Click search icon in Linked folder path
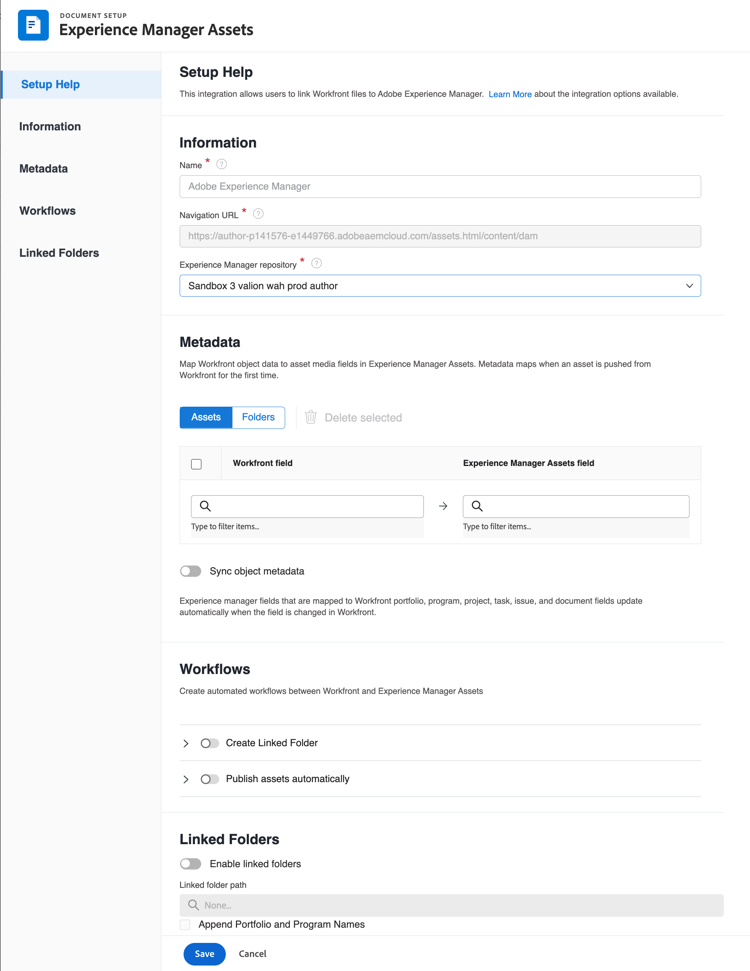This screenshot has width=750, height=971. point(194,905)
